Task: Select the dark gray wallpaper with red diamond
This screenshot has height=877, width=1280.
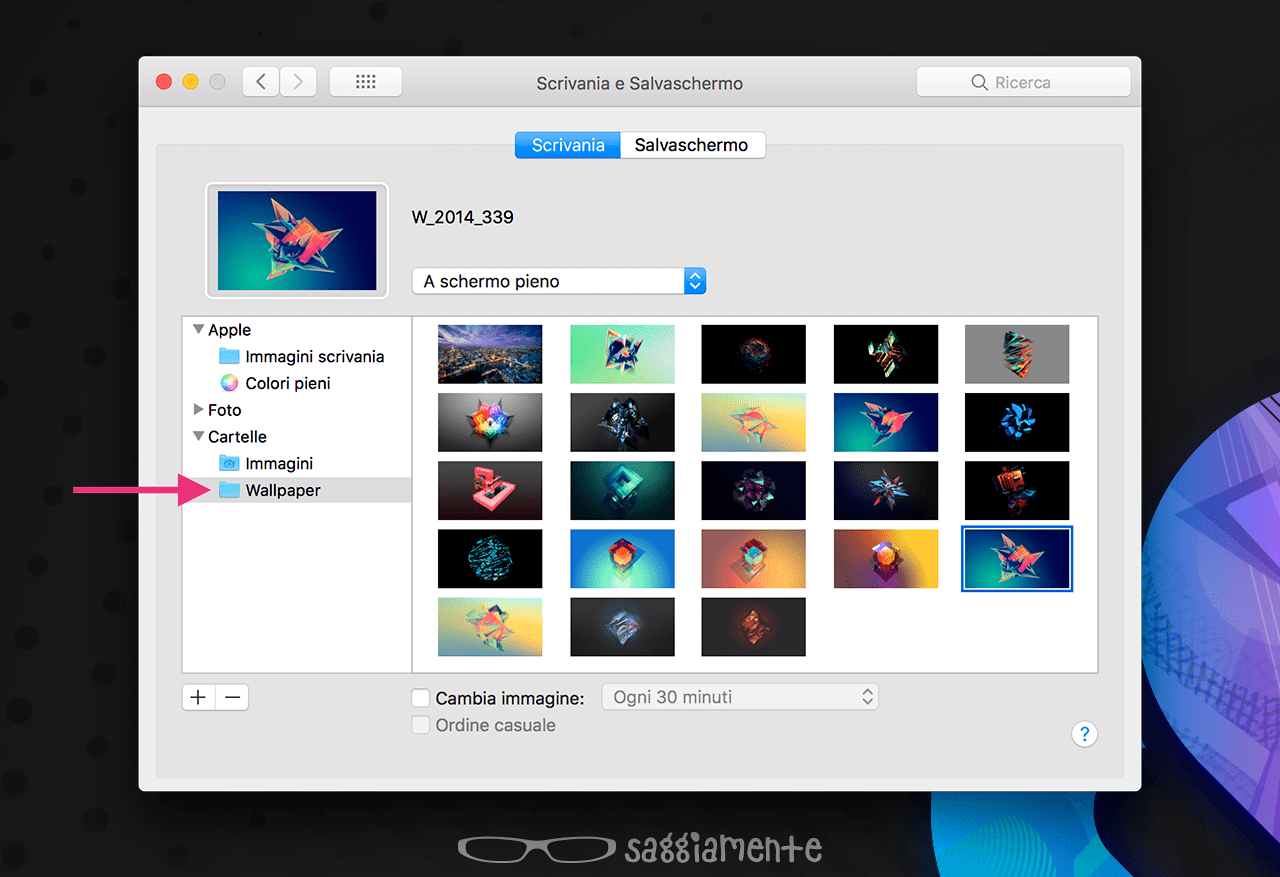Action: click(754, 627)
